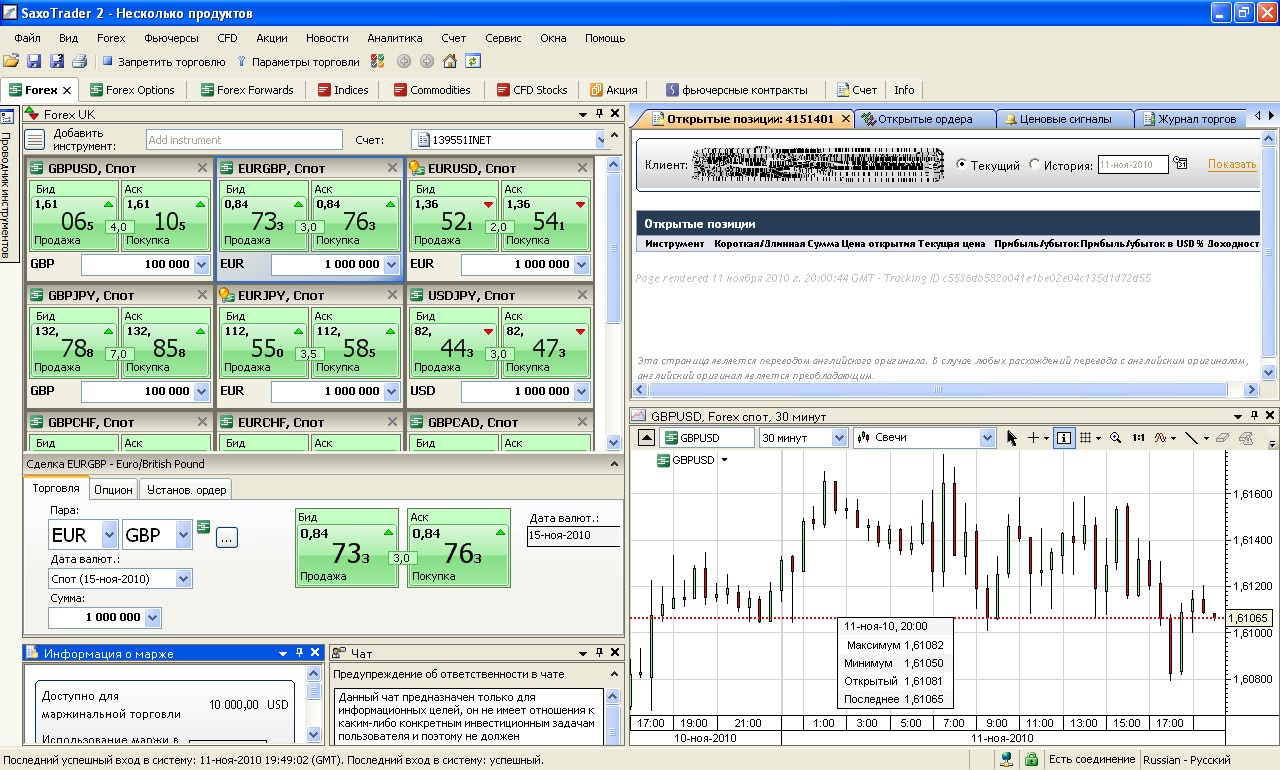Click the Показать link
The width and height of the screenshot is (1280, 770).
coord(1231,165)
